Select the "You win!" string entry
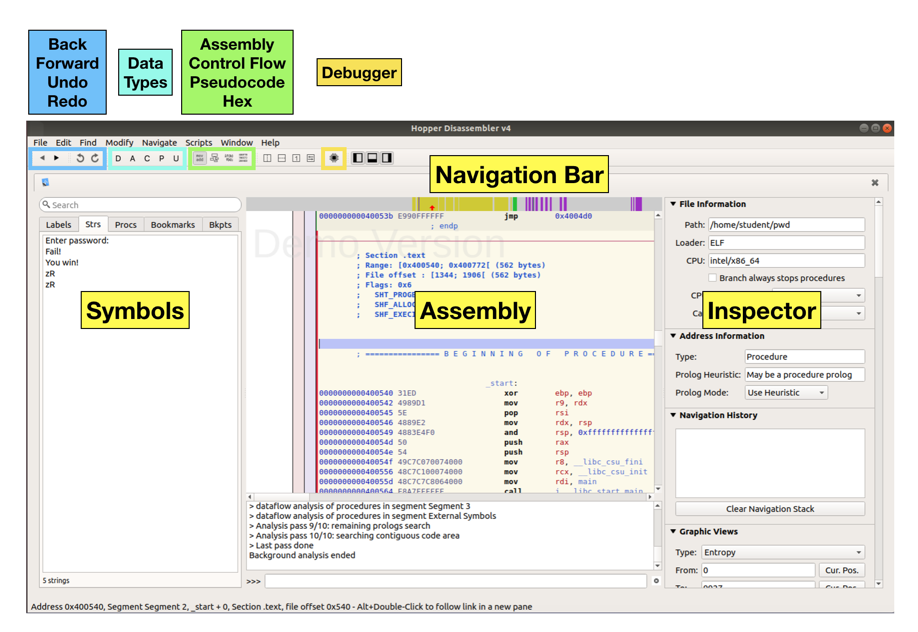Screen dimensions: 918x632 pyautogui.click(x=62, y=262)
